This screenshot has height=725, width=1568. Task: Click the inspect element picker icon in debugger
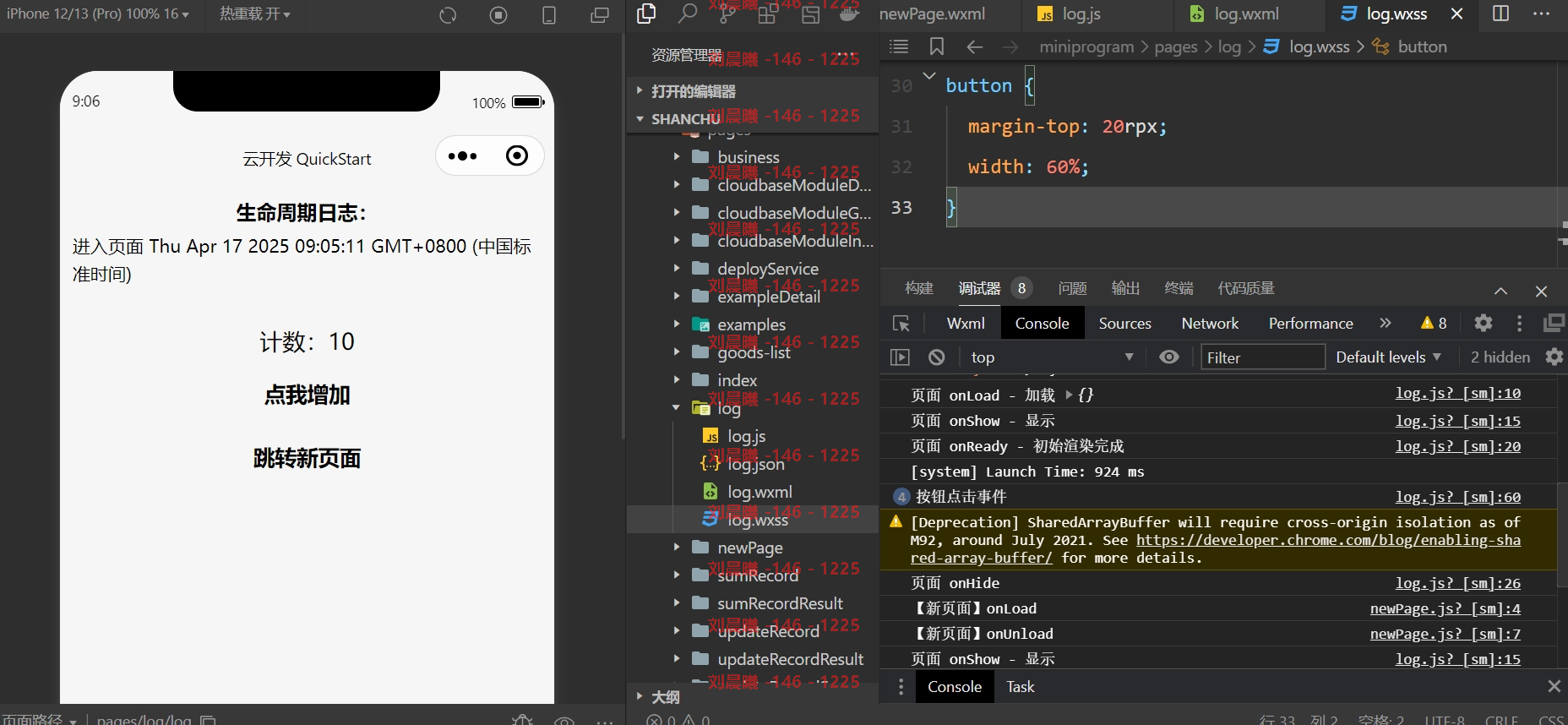tap(901, 324)
